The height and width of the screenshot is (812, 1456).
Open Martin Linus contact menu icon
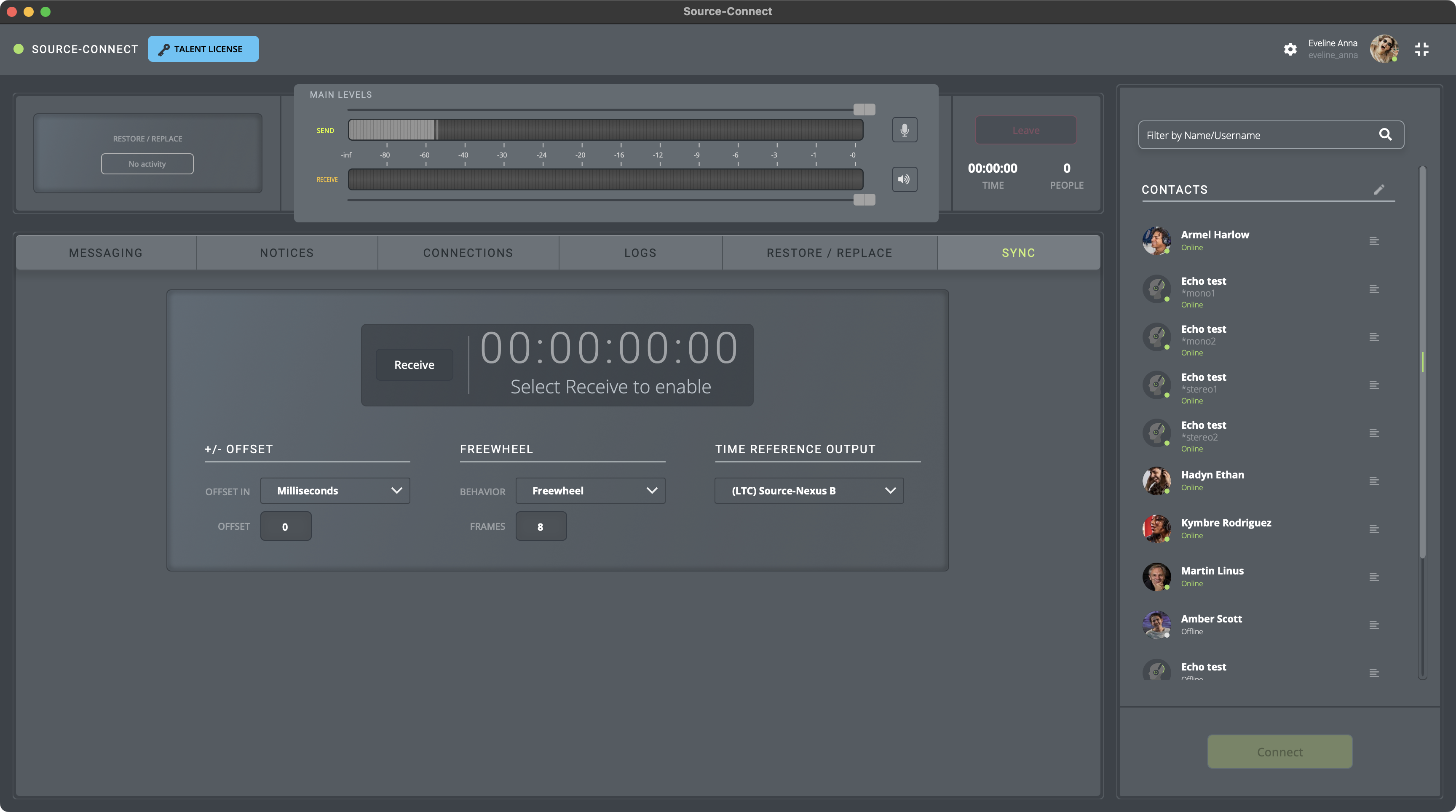[x=1374, y=577]
